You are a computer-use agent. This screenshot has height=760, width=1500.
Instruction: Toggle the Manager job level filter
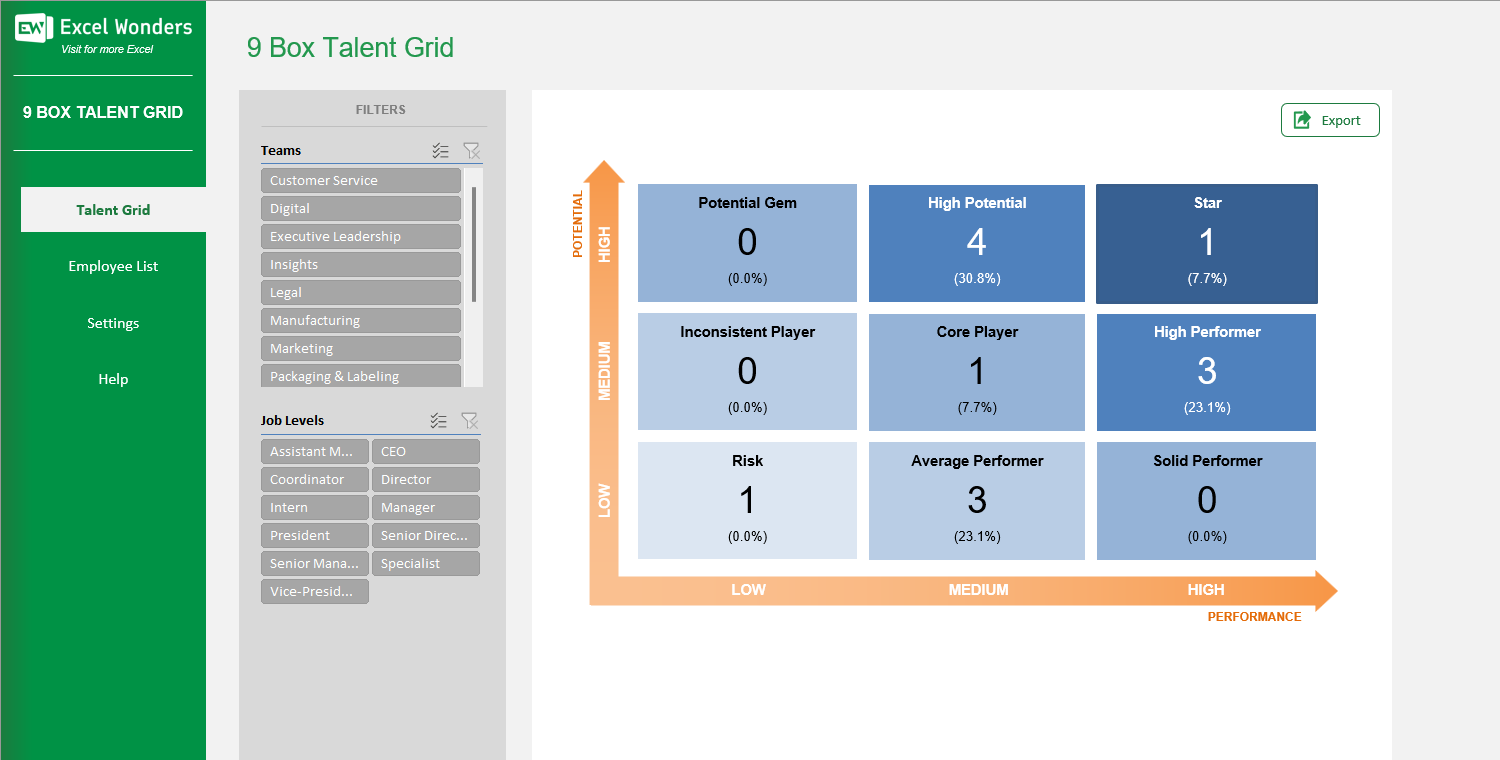pyautogui.click(x=425, y=507)
